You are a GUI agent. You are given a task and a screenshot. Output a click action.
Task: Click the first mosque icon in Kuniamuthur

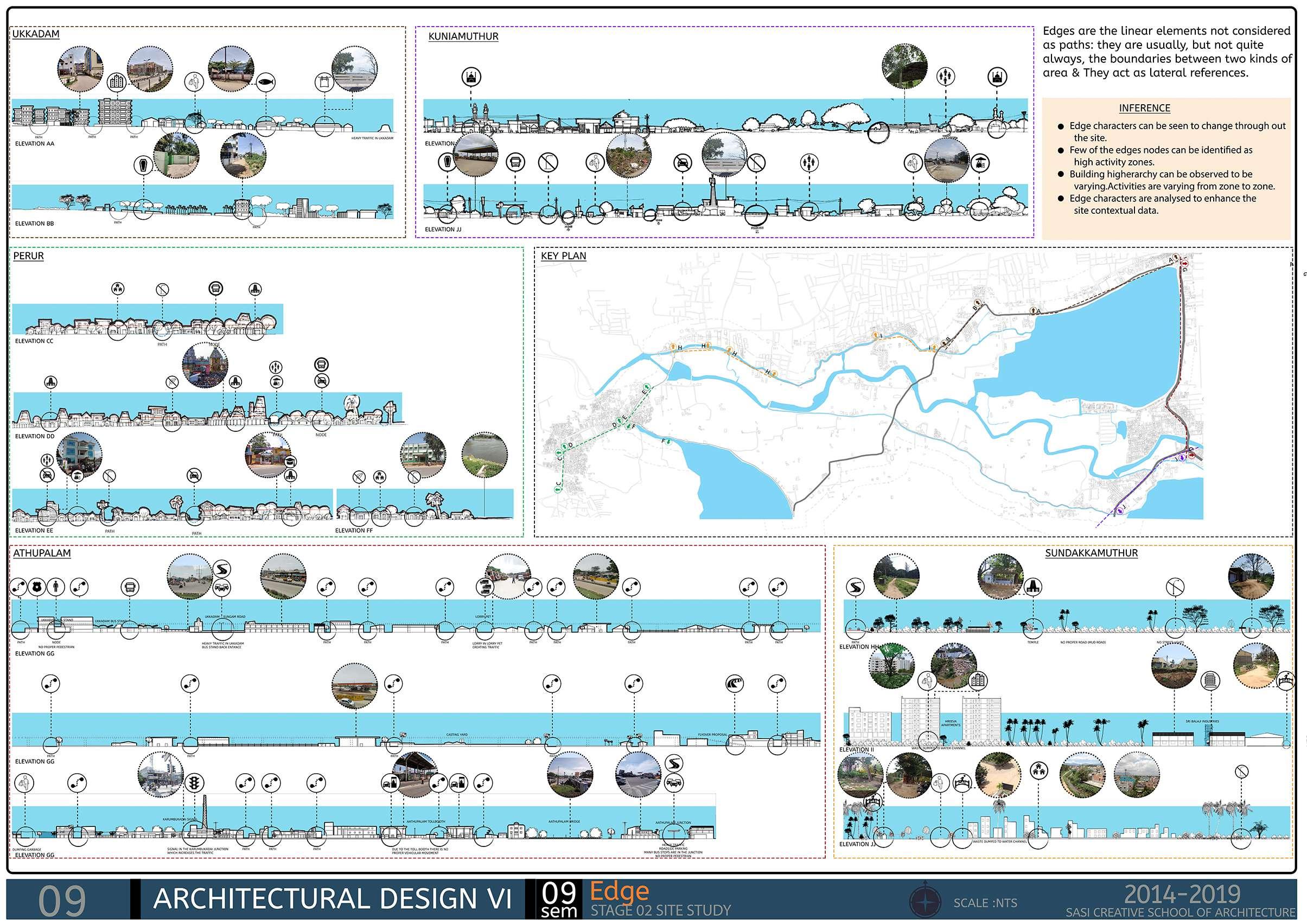471,77
